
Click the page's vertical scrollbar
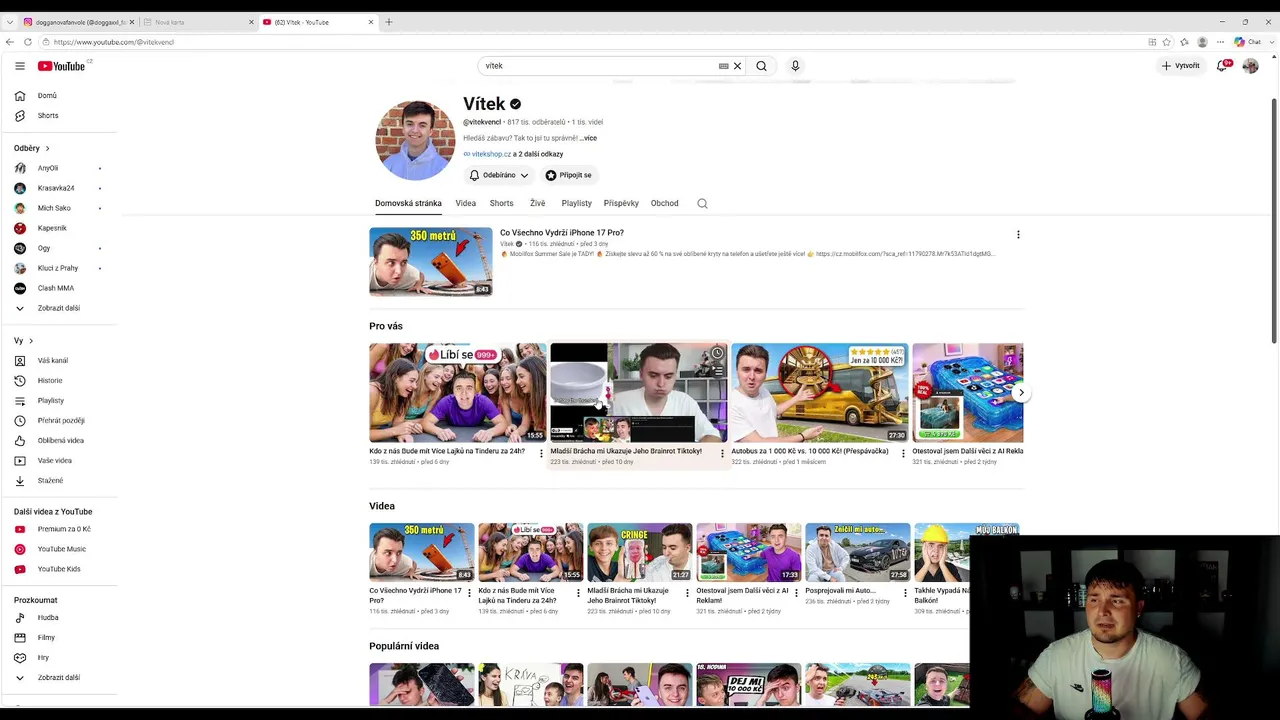1274,220
